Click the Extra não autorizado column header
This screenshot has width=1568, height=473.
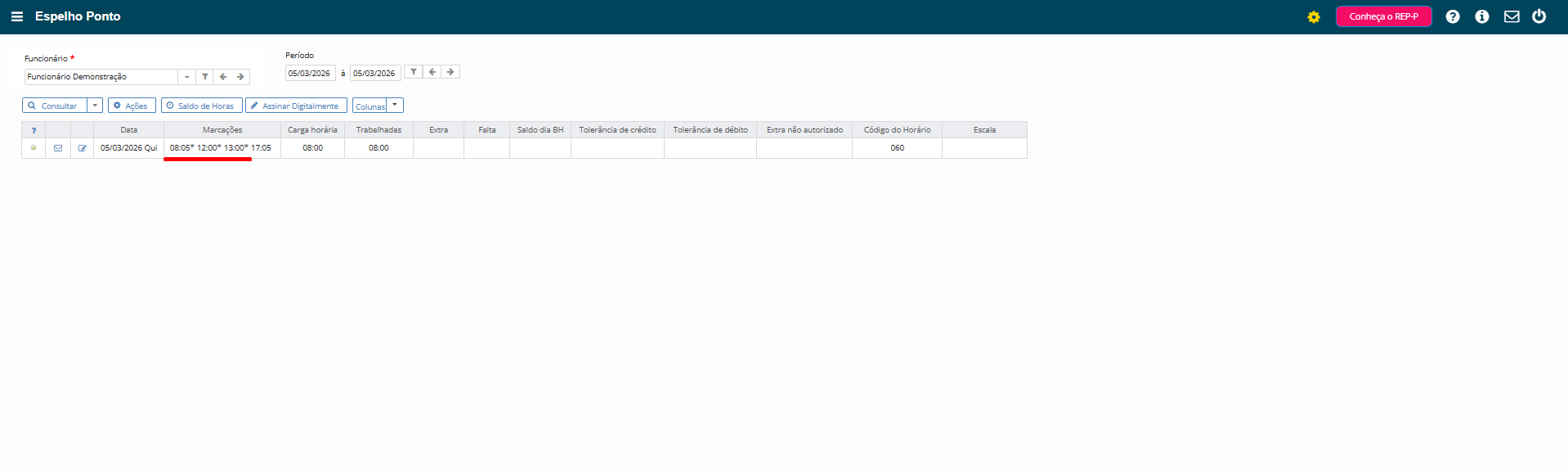804,130
